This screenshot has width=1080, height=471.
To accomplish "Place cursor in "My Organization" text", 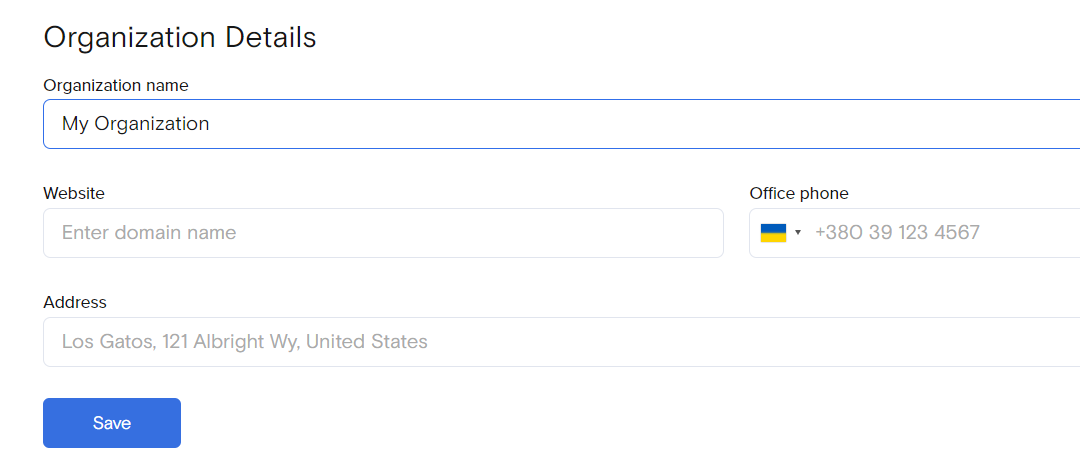I will click(x=136, y=124).
